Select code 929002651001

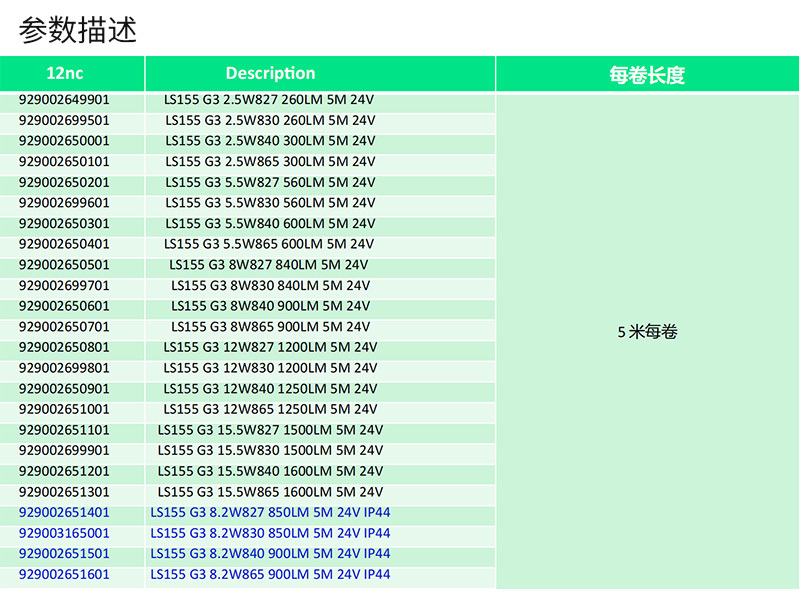64,409
